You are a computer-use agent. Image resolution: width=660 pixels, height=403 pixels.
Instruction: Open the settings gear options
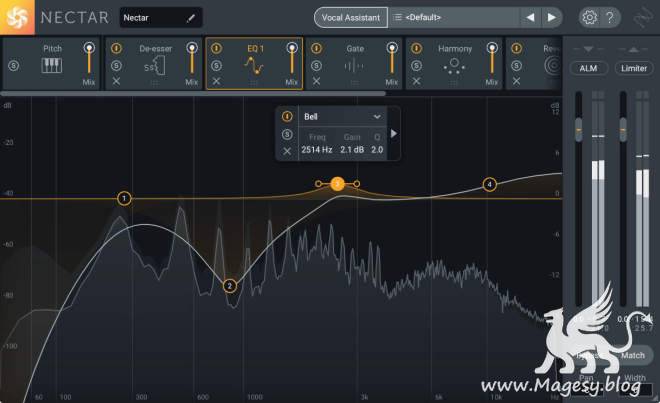(x=589, y=18)
